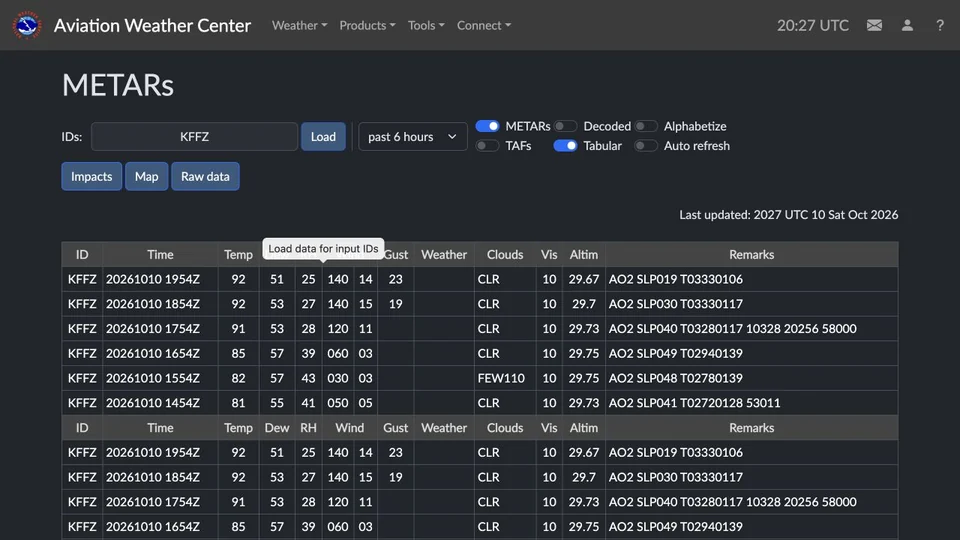Open the Tools menu
The image size is (960, 540).
pos(426,25)
